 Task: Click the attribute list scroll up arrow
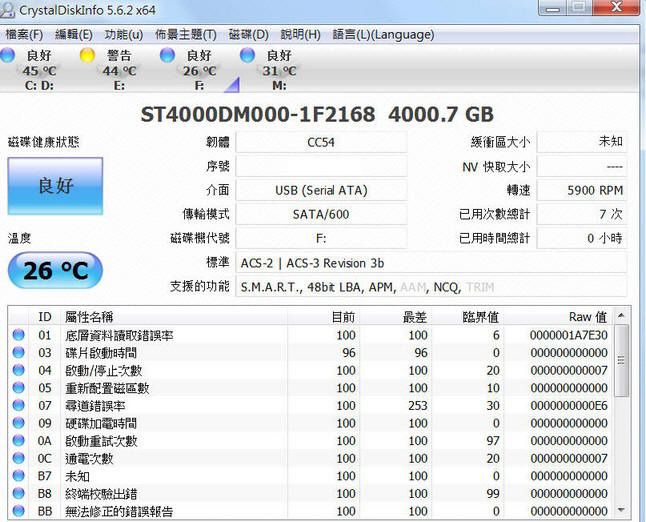[621, 316]
